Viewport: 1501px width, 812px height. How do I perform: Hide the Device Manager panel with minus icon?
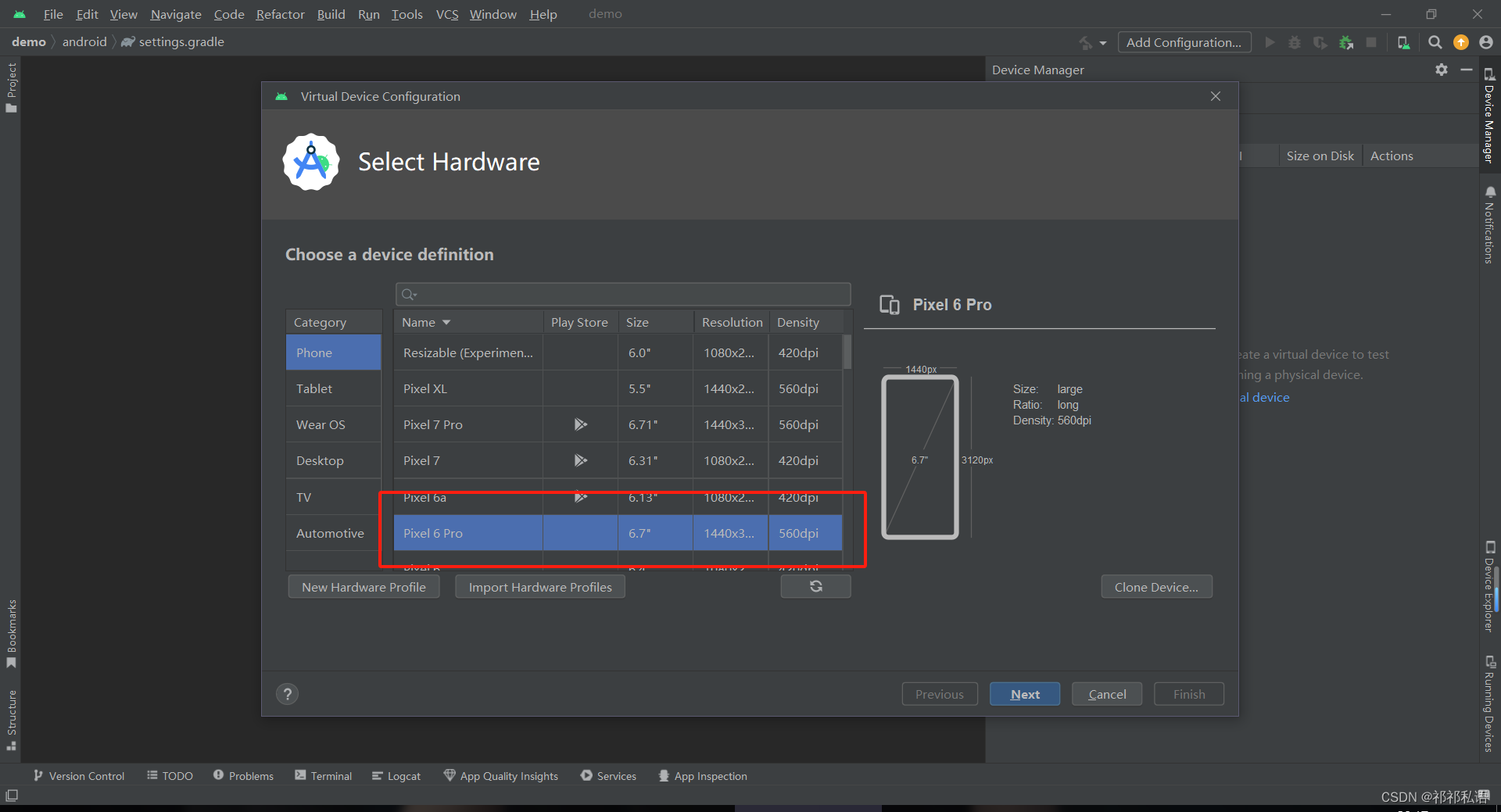coord(1467,70)
